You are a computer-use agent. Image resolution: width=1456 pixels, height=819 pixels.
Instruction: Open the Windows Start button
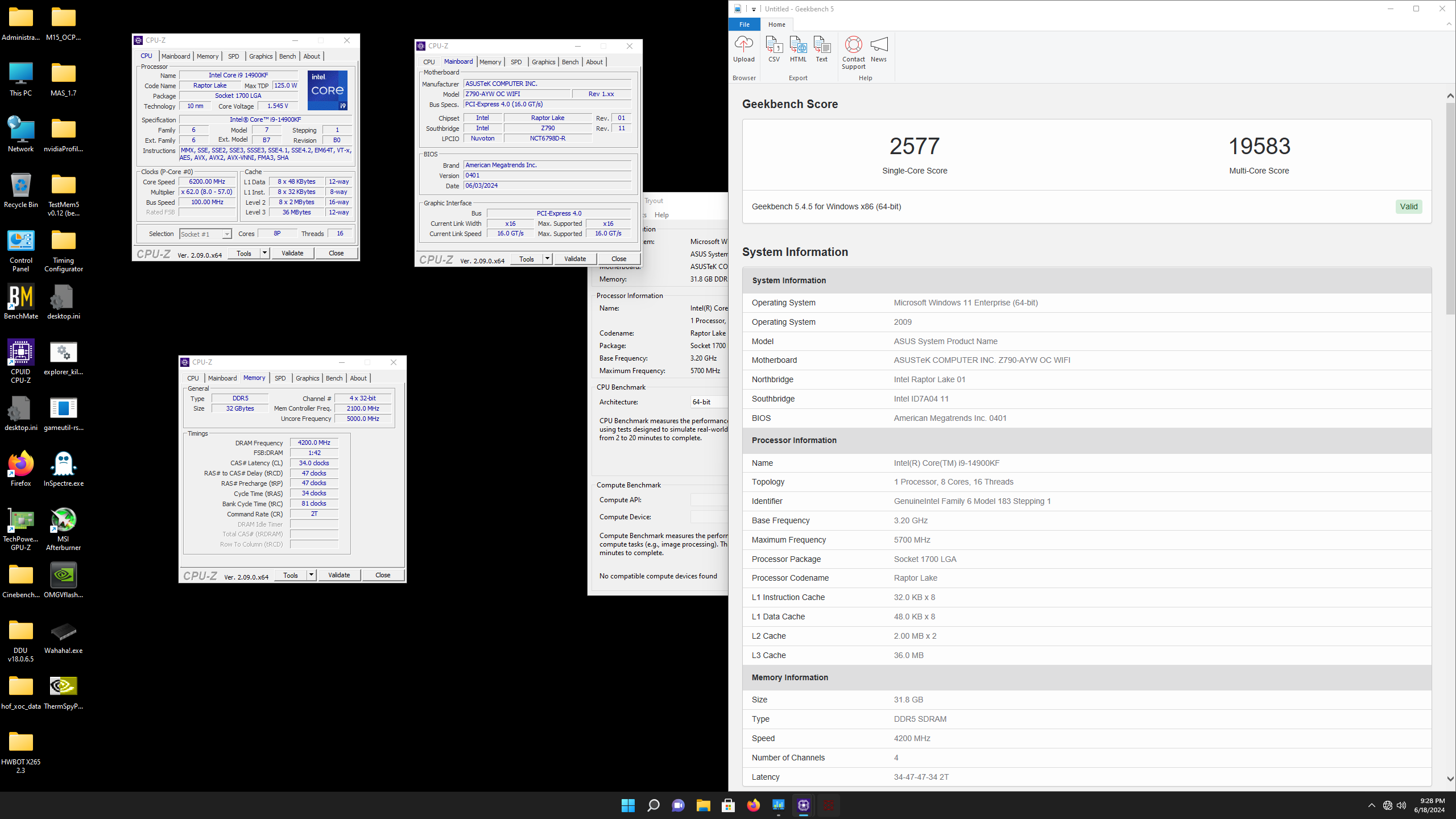coord(628,805)
